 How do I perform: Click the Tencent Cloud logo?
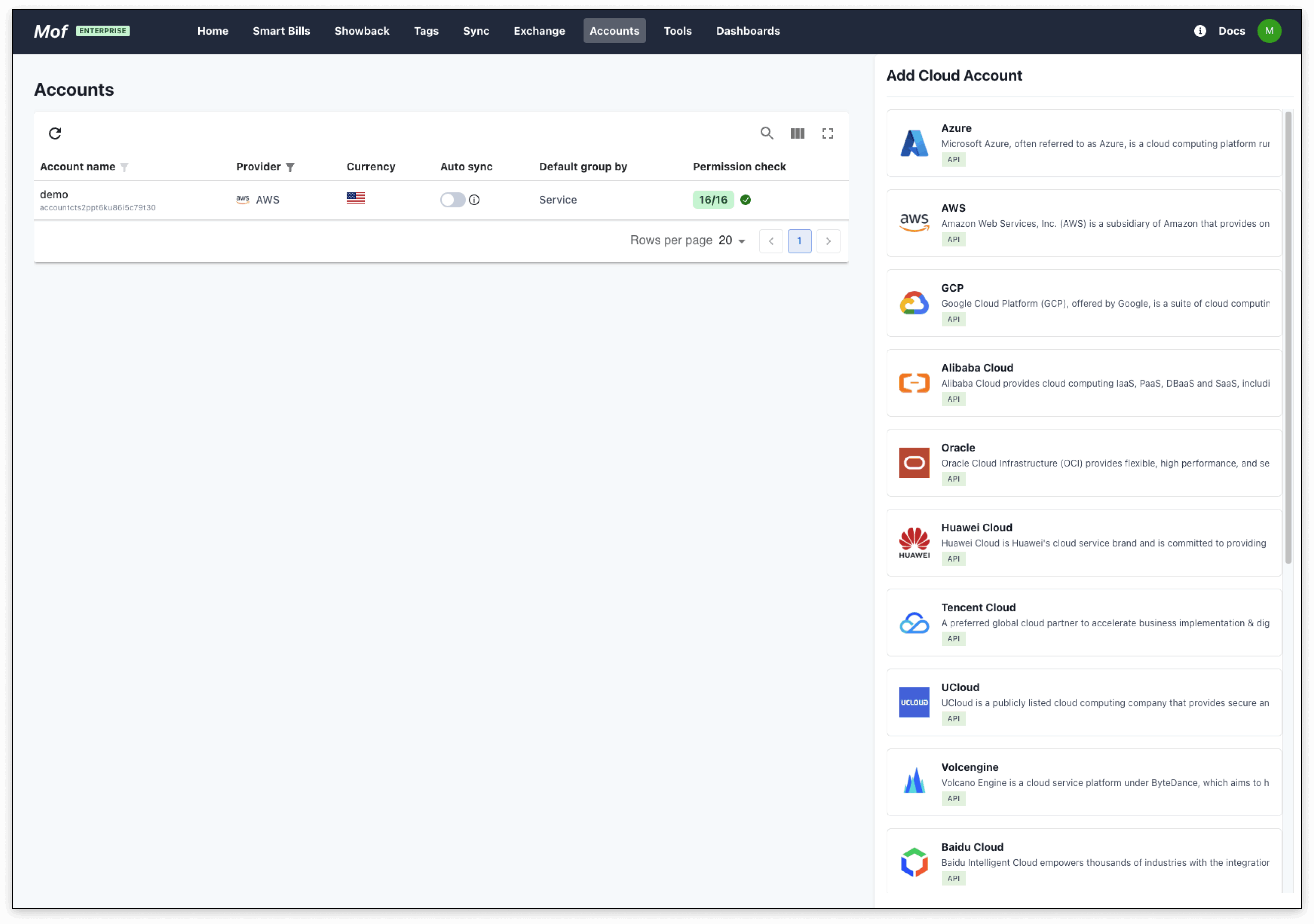tap(914, 623)
